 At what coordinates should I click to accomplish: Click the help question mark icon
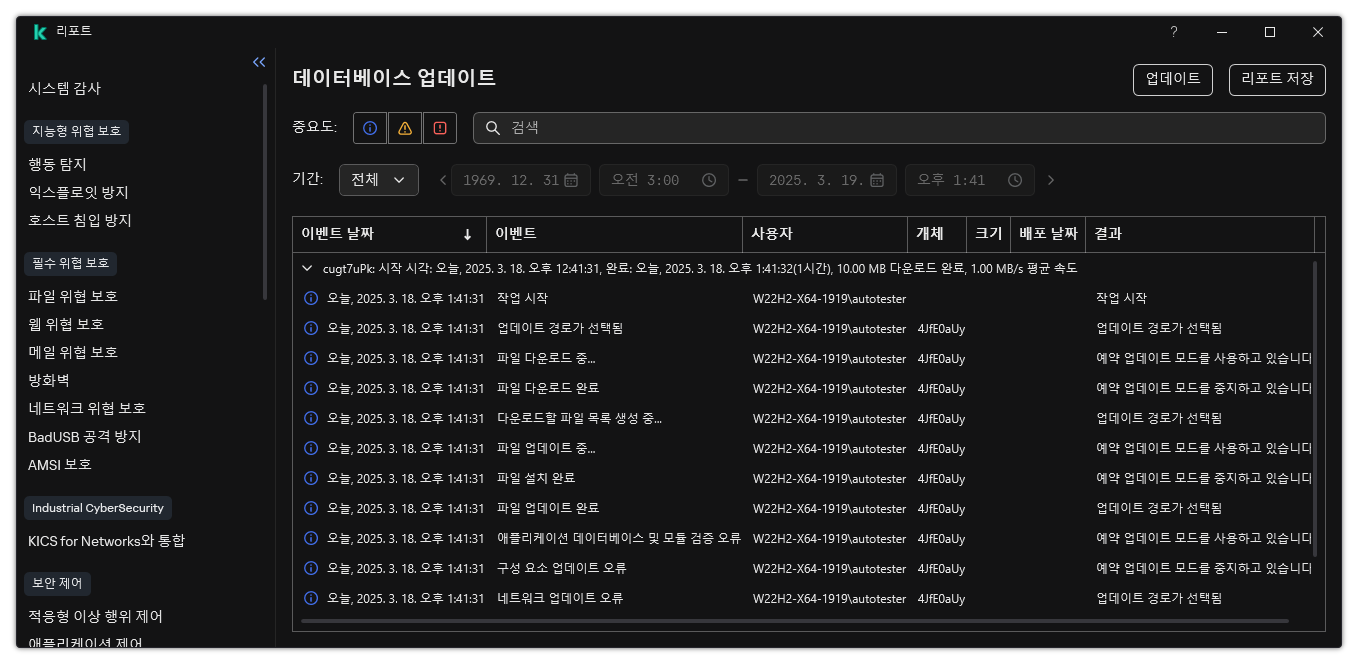click(1173, 32)
